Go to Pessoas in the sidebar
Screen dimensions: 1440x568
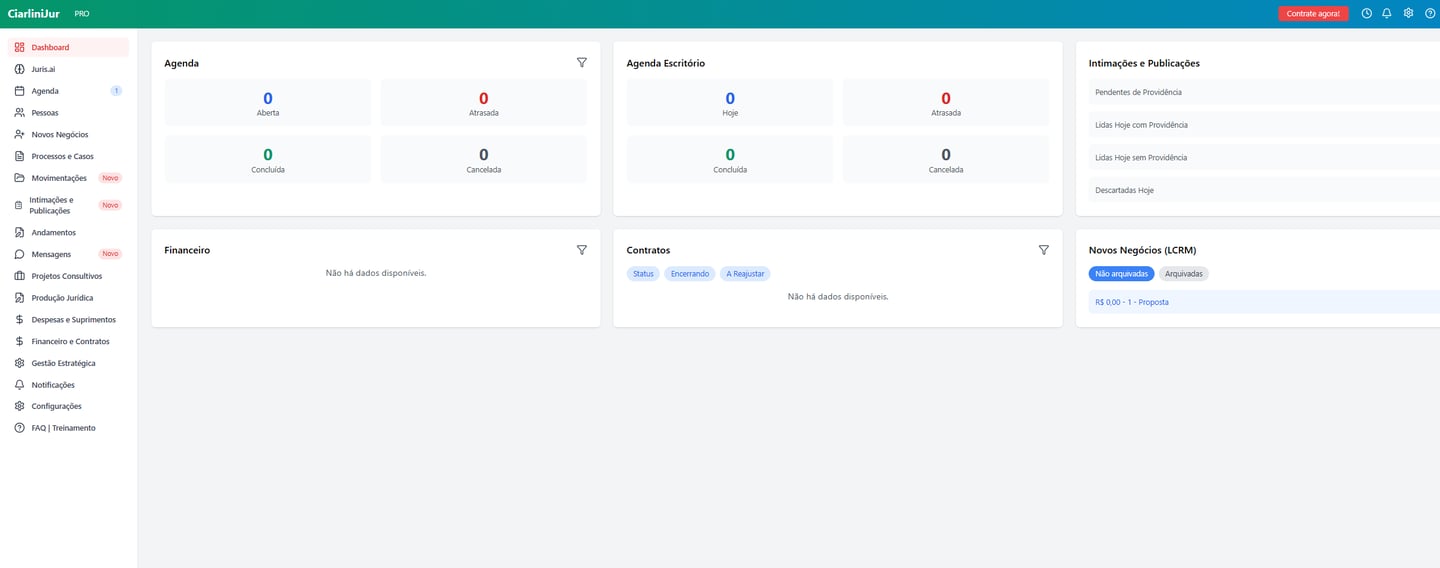(69, 113)
